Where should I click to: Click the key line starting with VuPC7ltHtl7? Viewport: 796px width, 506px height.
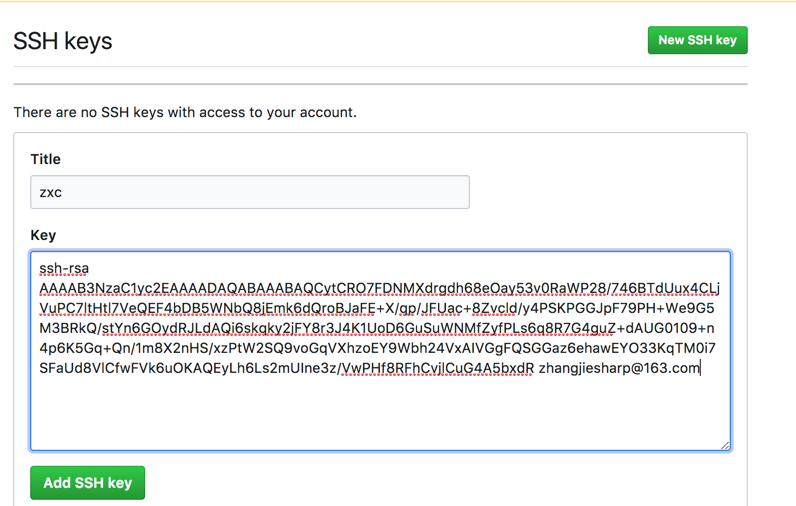click(x=377, y=308)
